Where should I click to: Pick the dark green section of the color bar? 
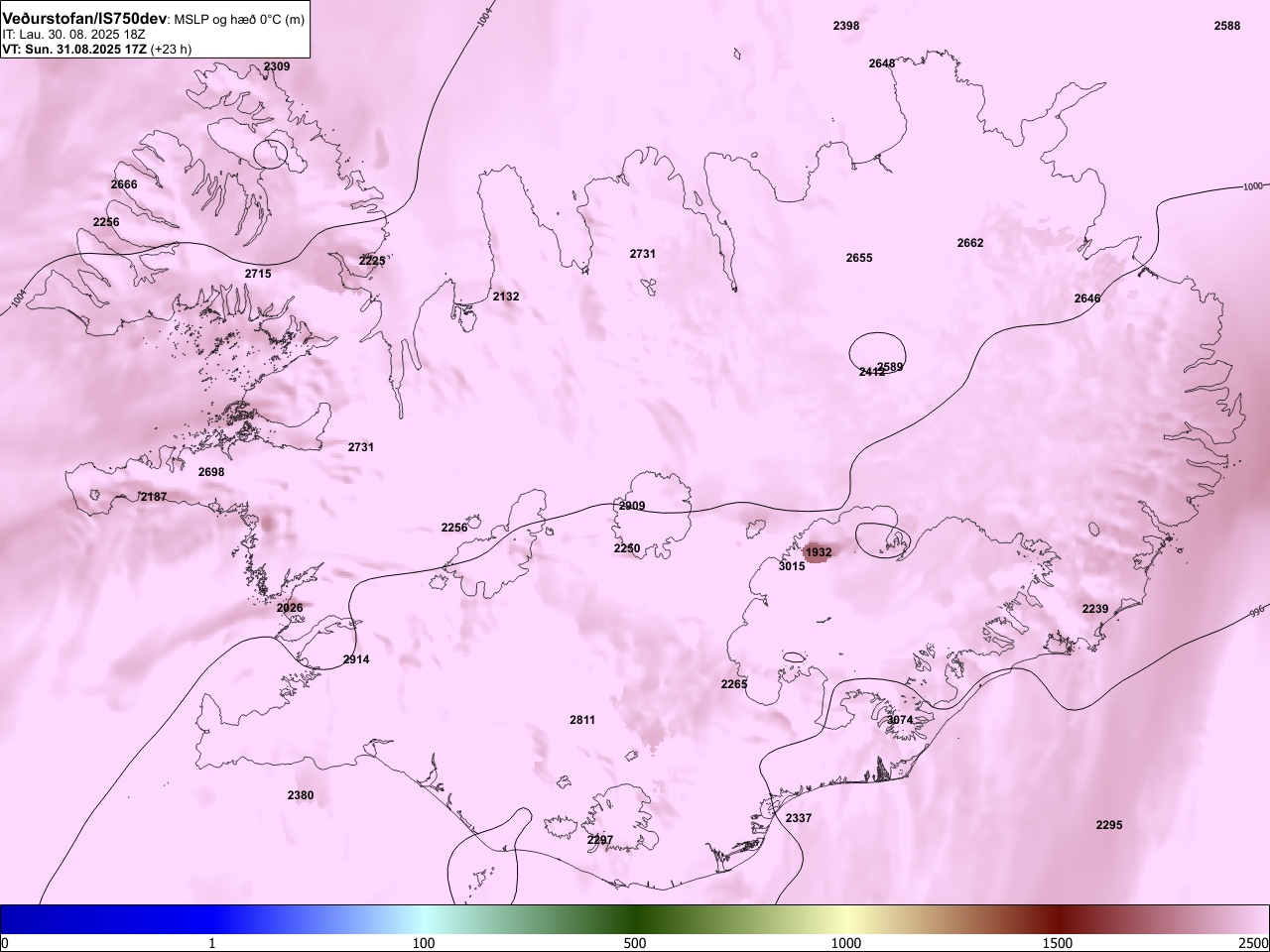click(x=635, y=919)
